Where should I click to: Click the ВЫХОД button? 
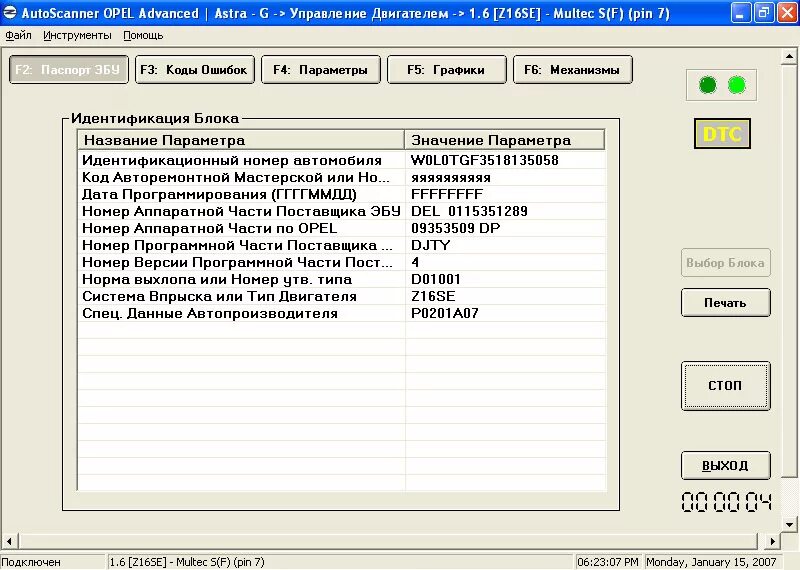pos(726,465)
